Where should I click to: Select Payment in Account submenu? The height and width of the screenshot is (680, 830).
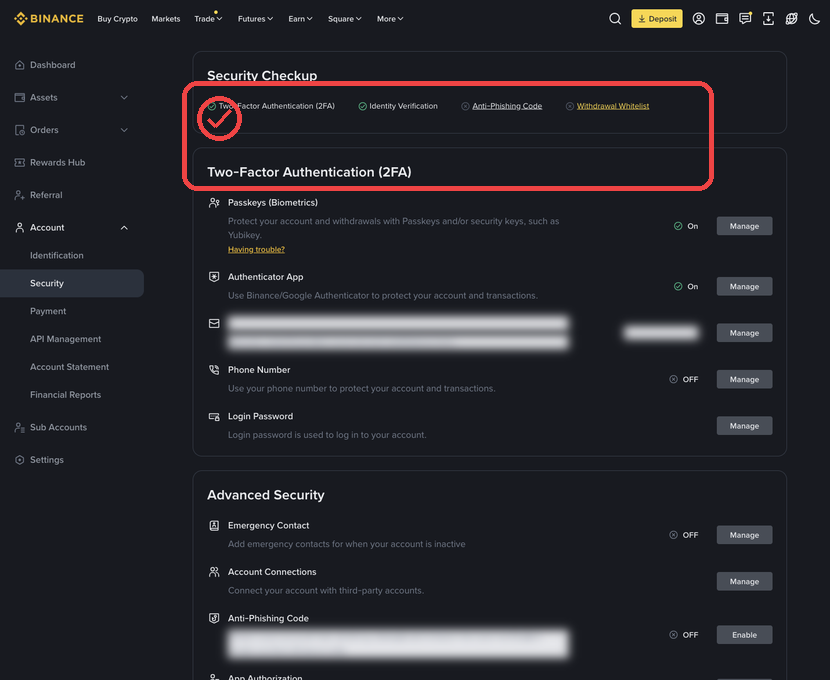pyautogui.click(x=48, y=311)
